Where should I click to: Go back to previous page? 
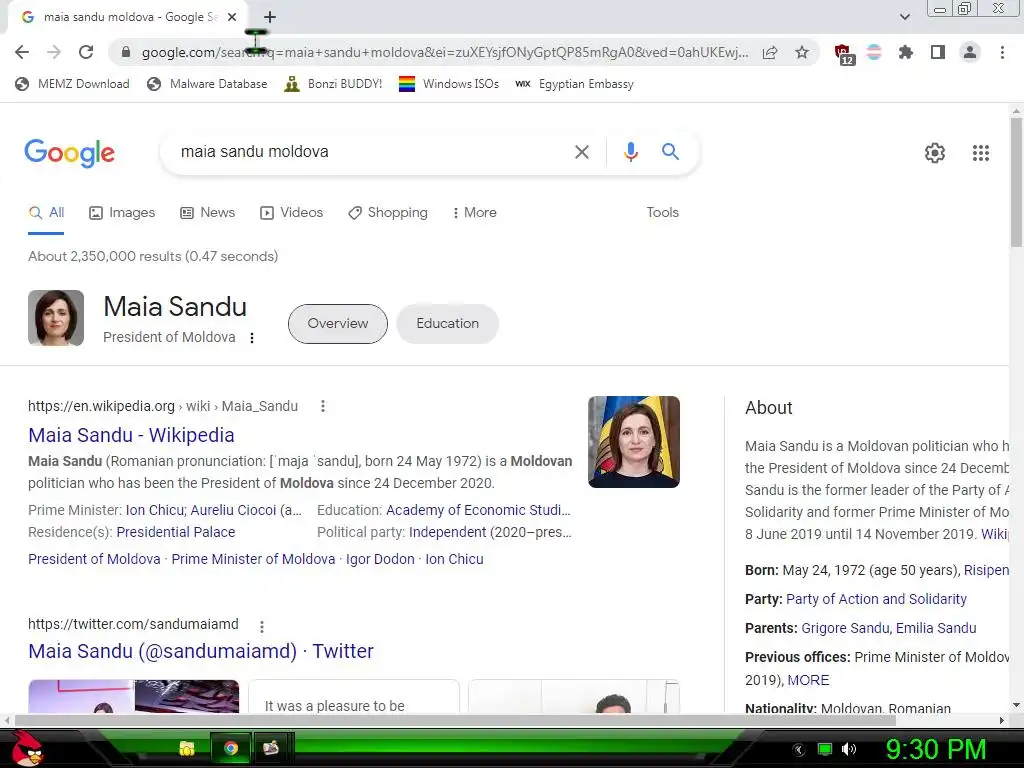tap(22, 52)
